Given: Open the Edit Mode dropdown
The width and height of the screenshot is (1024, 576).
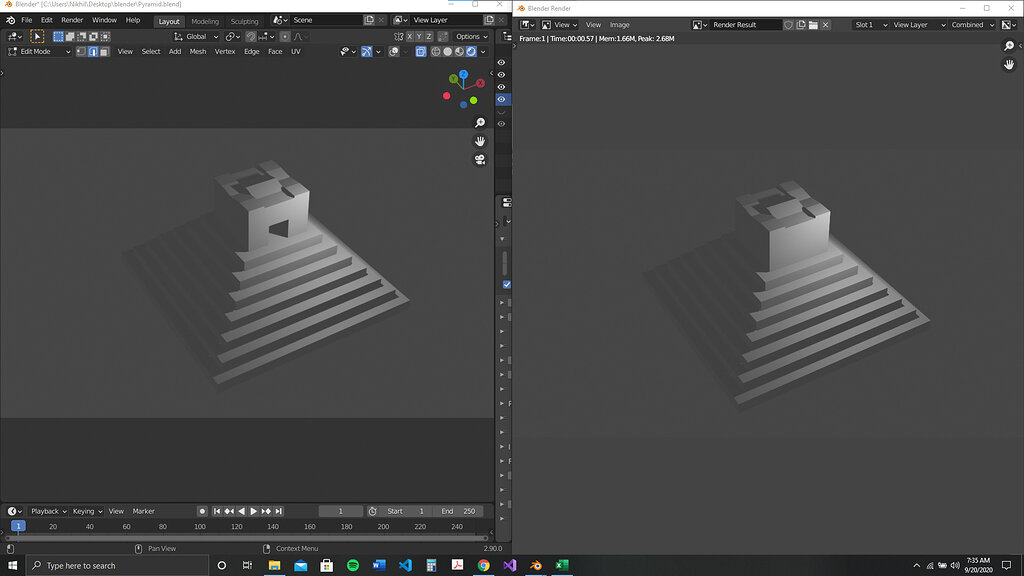Looking at the screenshot, I should point(40,51).
